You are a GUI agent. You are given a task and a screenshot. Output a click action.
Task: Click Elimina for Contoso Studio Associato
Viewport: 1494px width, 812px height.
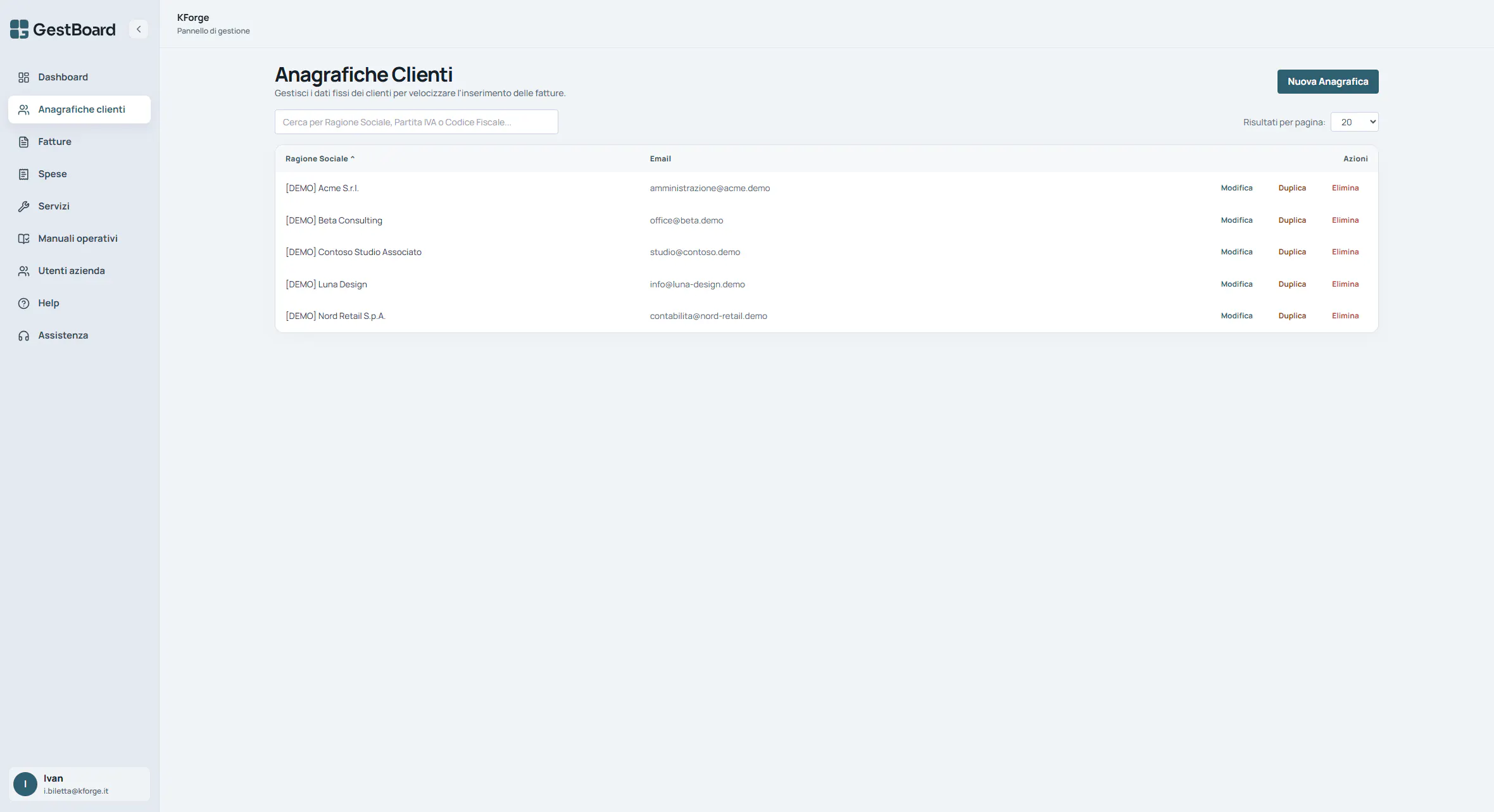(x=1345, y=252)
